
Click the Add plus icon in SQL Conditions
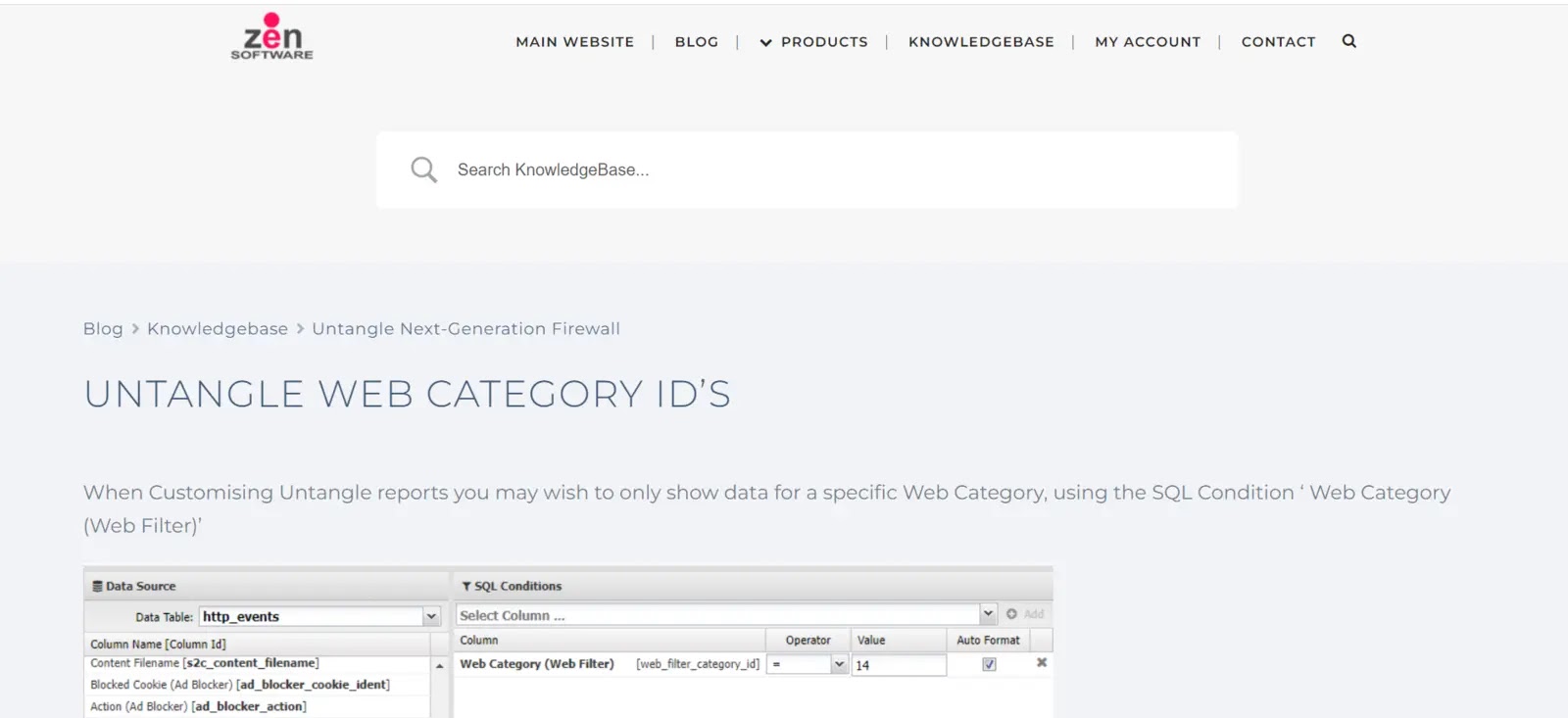click(1012, 614)
